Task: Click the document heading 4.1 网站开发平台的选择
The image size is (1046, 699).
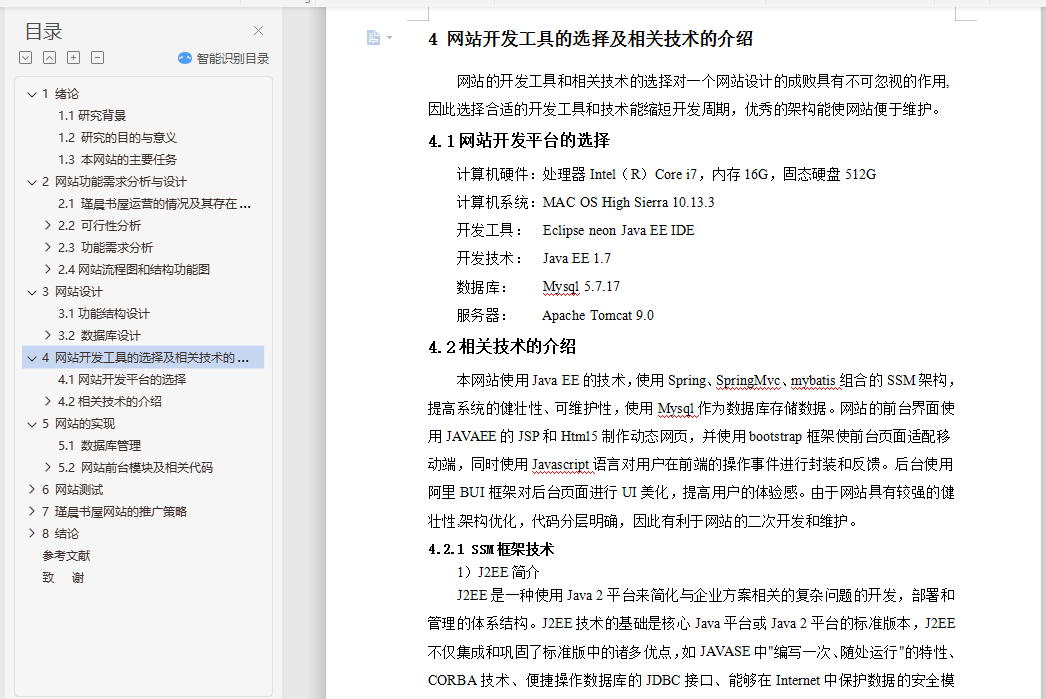Action: point(519,141)
